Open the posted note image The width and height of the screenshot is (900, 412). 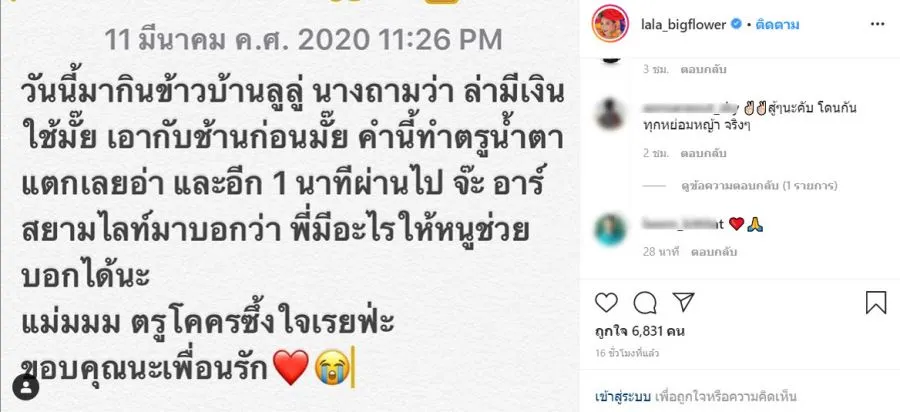(x=289, y=206)
